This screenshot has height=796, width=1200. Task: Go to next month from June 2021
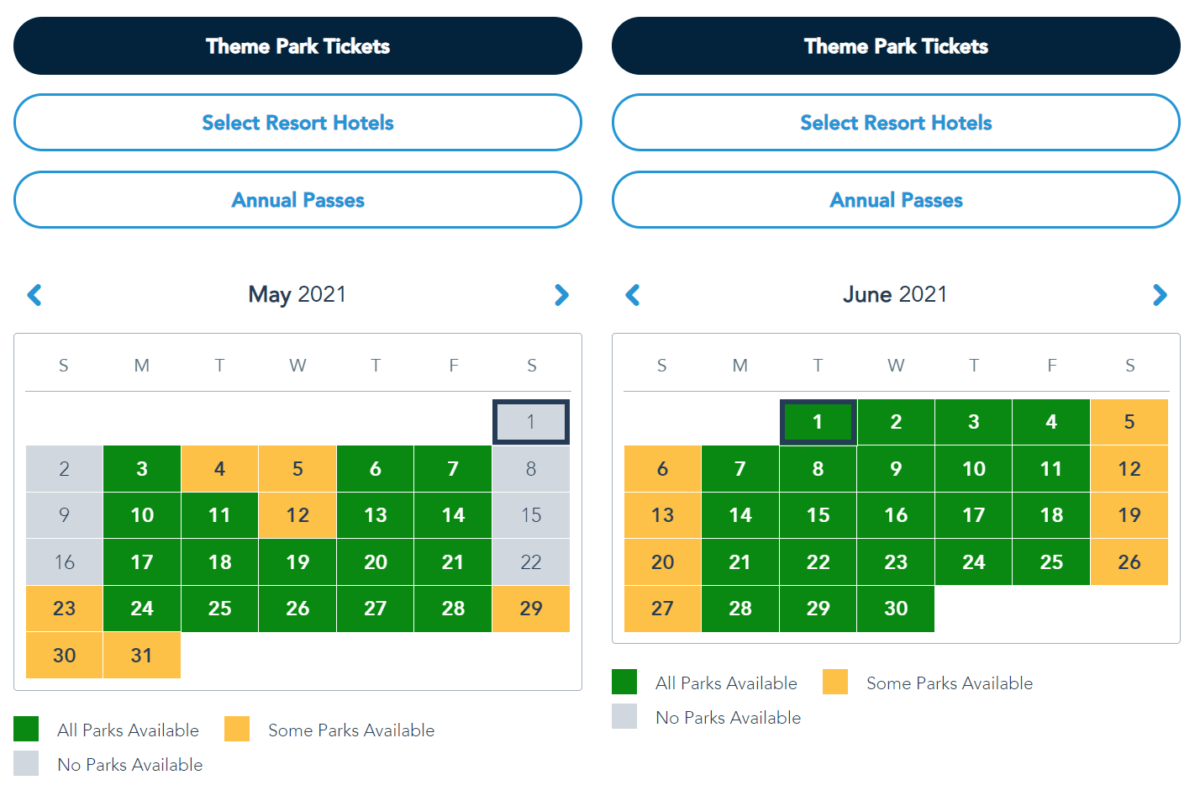1159,295
